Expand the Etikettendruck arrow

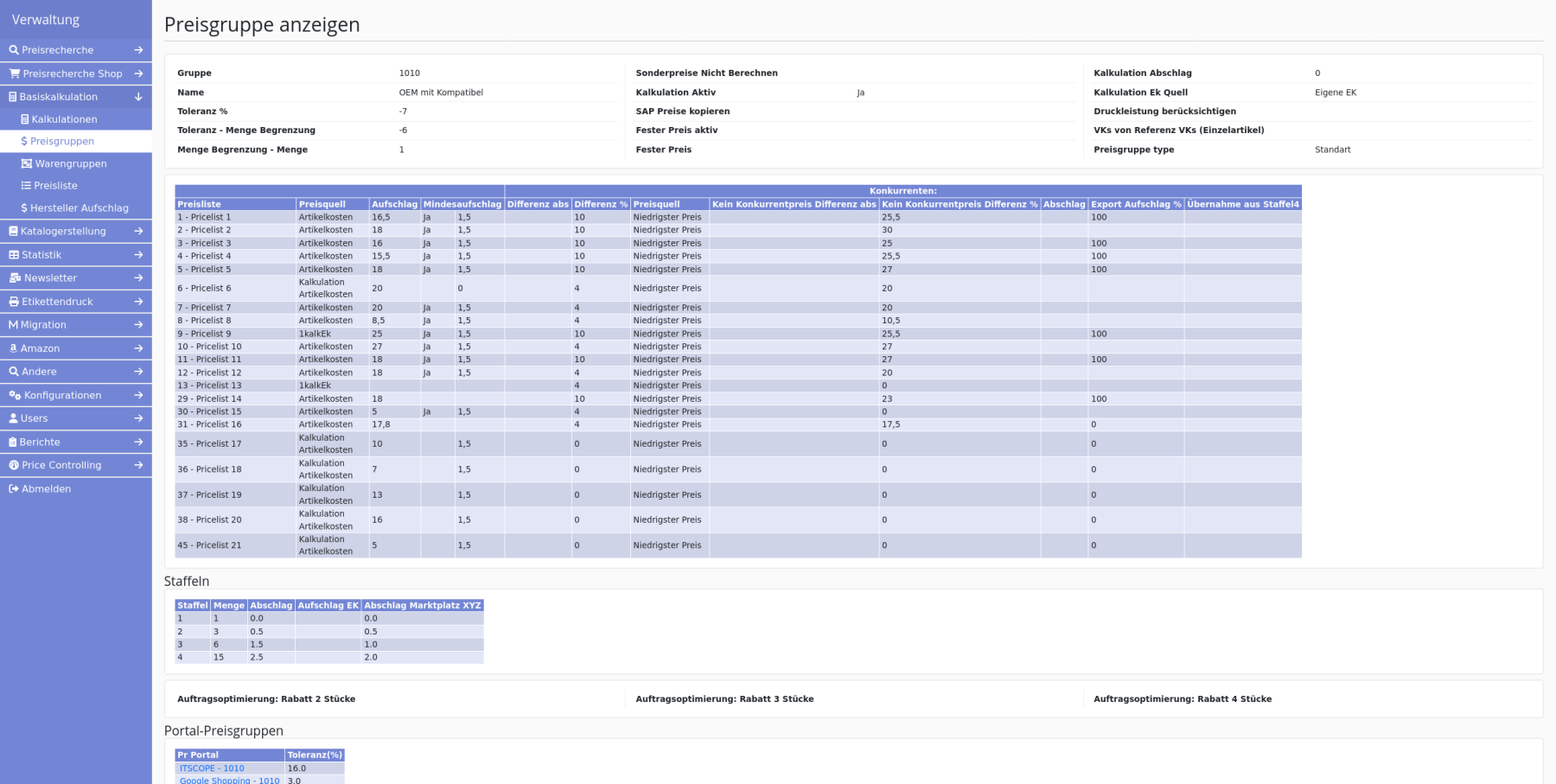point(138,302)
